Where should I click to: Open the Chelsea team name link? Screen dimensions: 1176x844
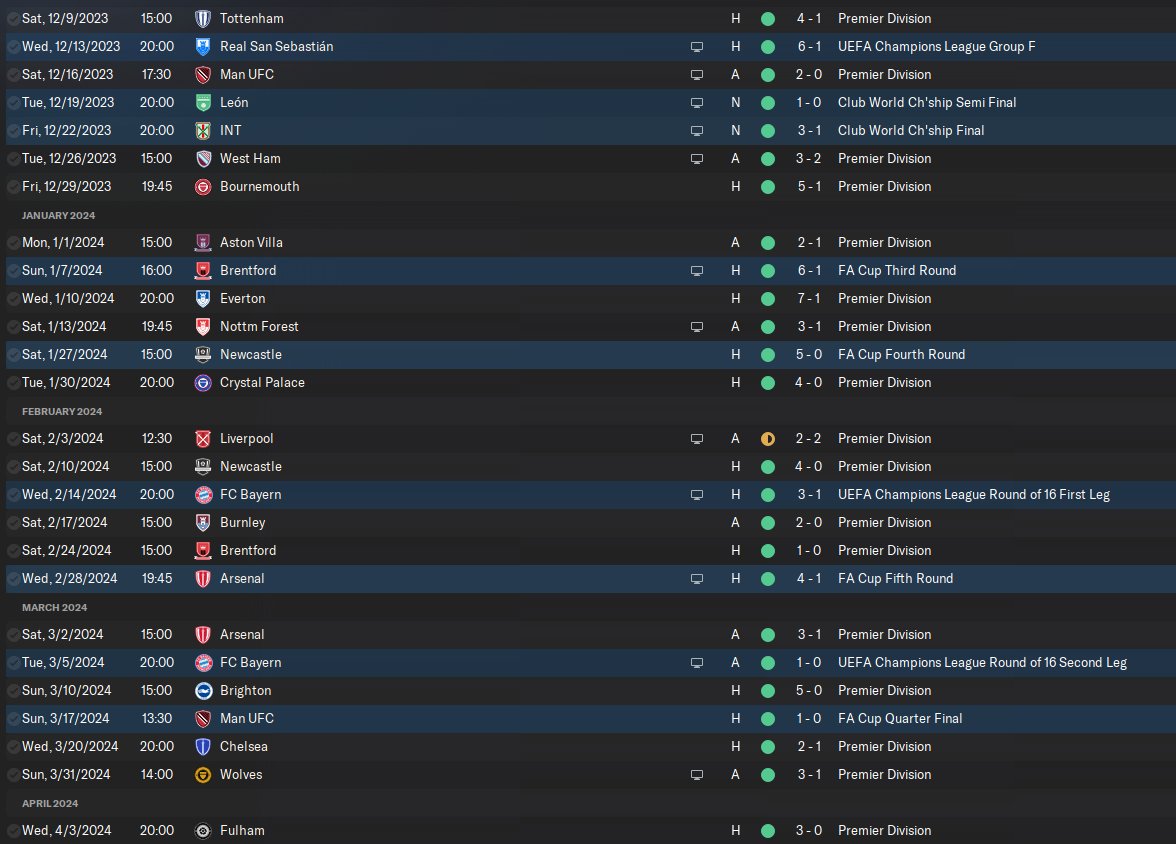(x=244, y=746)
